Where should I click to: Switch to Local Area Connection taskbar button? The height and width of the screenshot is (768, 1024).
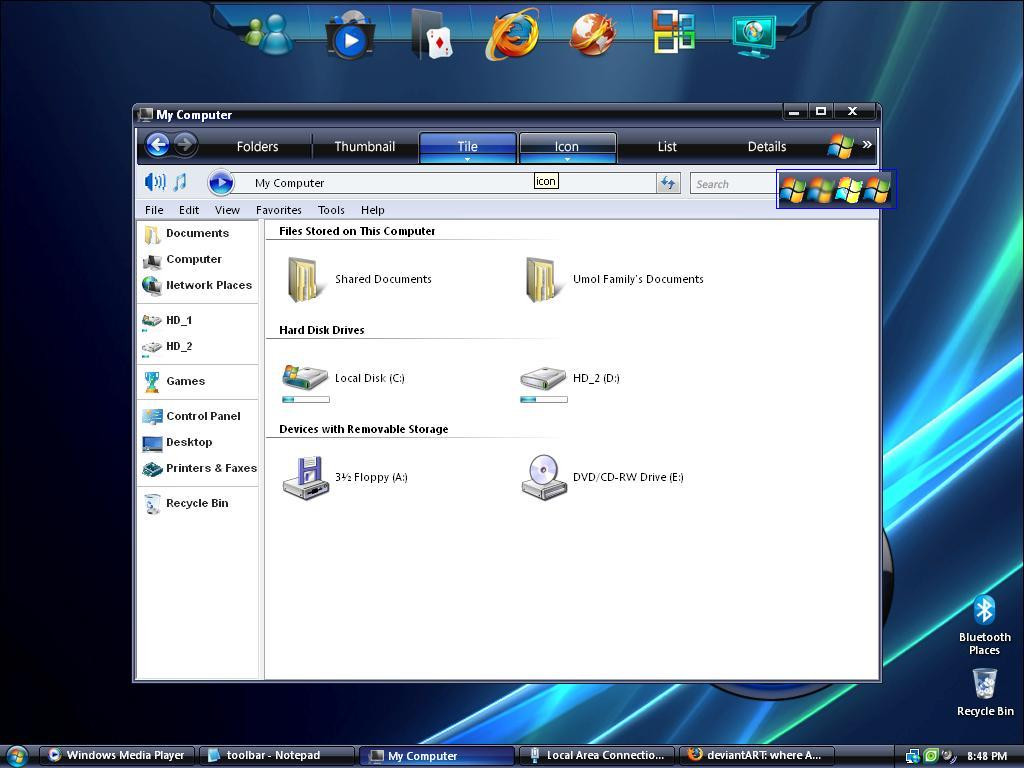point(597,756)
